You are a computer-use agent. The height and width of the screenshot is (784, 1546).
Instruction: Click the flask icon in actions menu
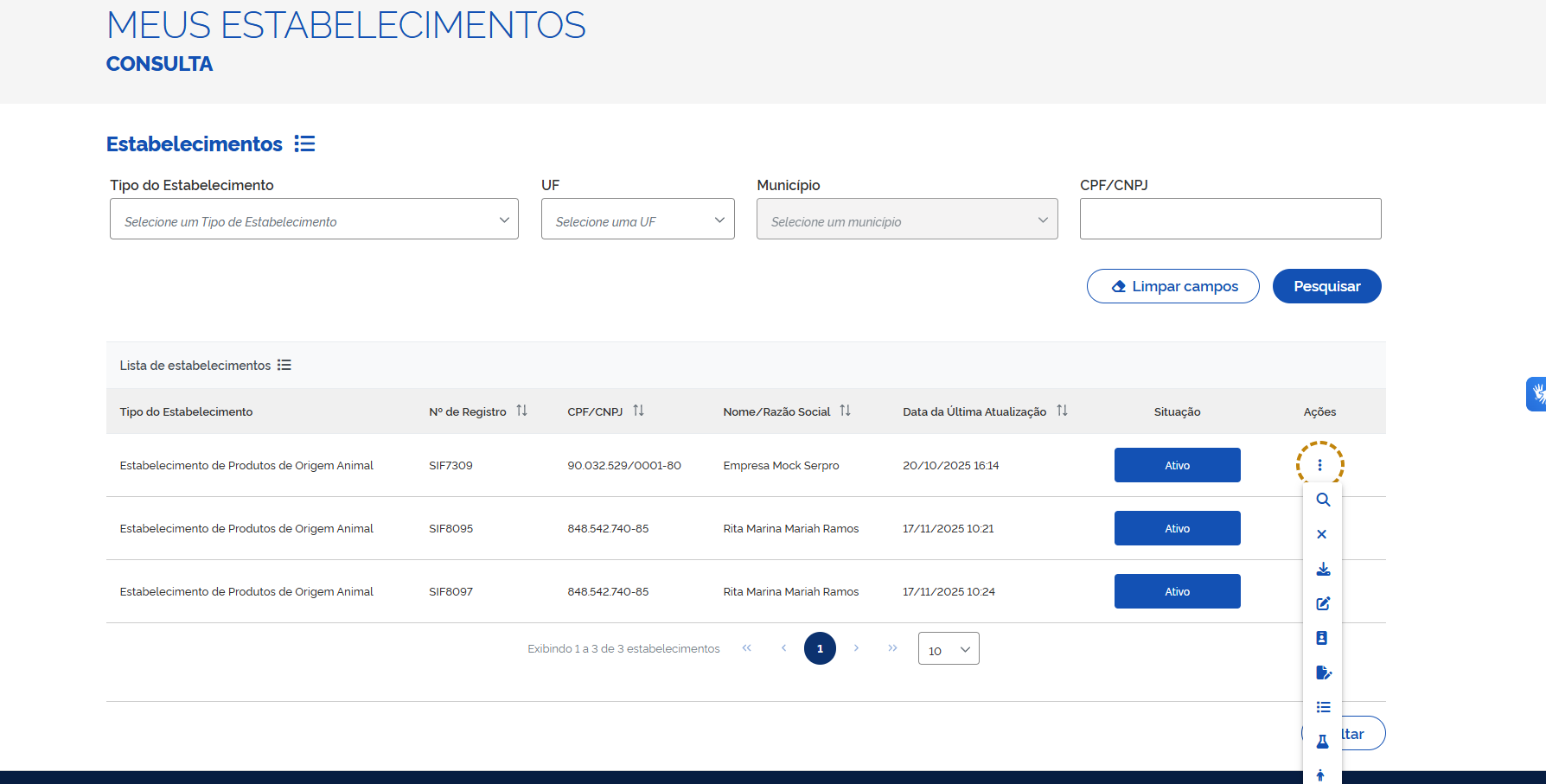point(1322,742)
